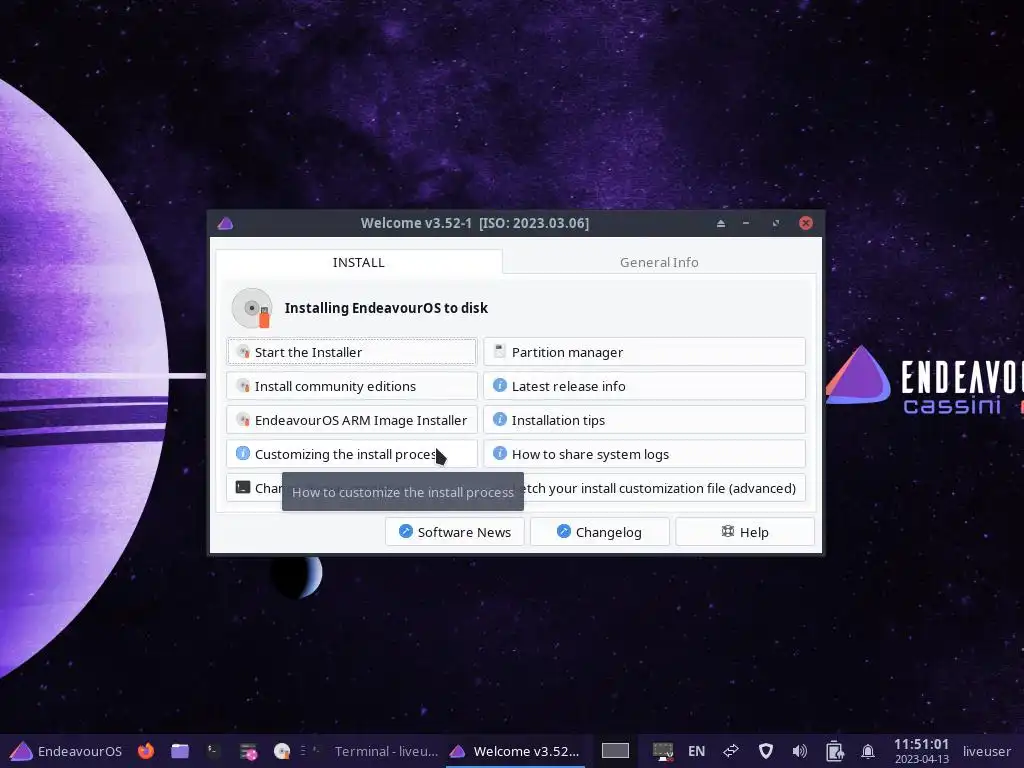The image size is (1024, 768).
Task: View Latest release info
Action: point(644,386)
